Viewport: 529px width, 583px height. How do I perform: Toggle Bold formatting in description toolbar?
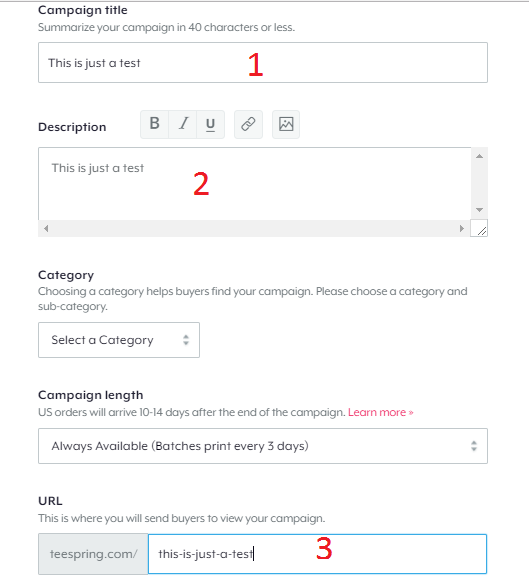click(x=154, y=124)
